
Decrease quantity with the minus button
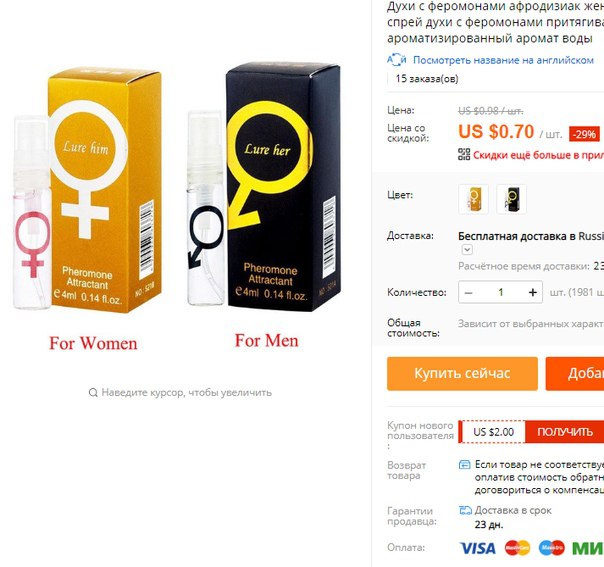pyautogui.click(x=468, y=293)
